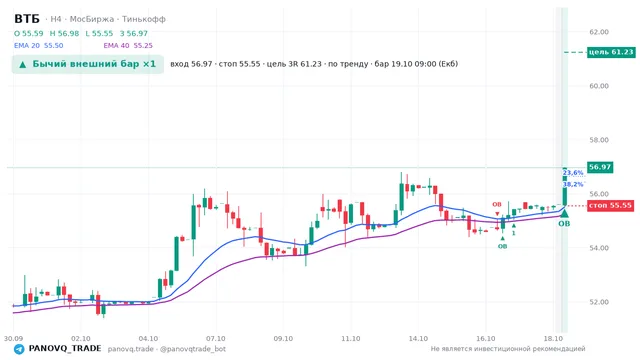Click the Не является инвестиционной рекомендацией disclaimer
Screen dimensions: 640x360
[508, 349]
